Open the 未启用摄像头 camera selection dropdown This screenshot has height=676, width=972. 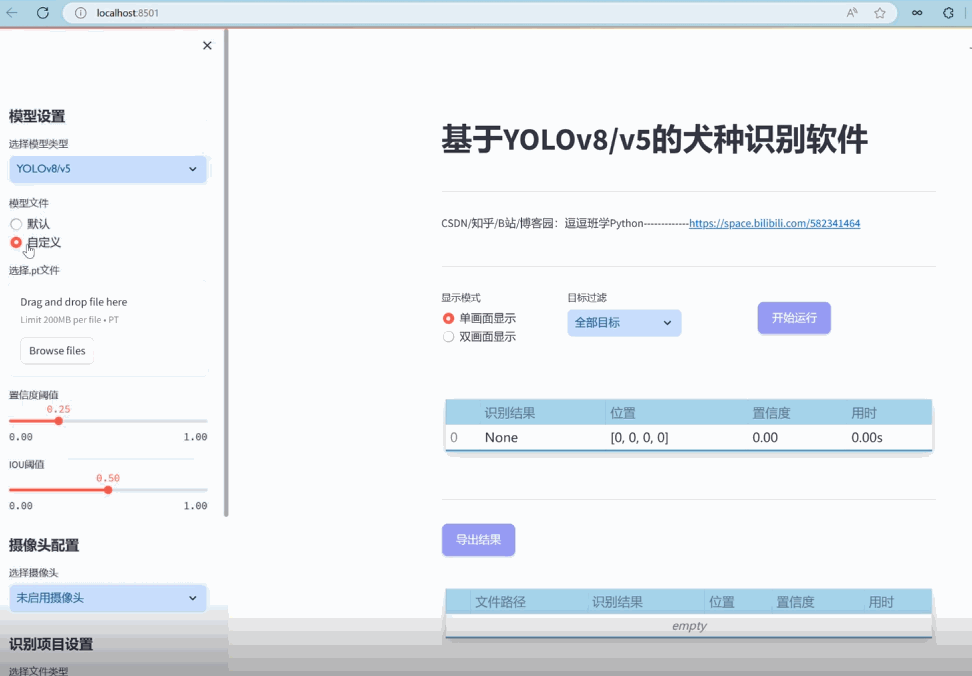[107, 597]
